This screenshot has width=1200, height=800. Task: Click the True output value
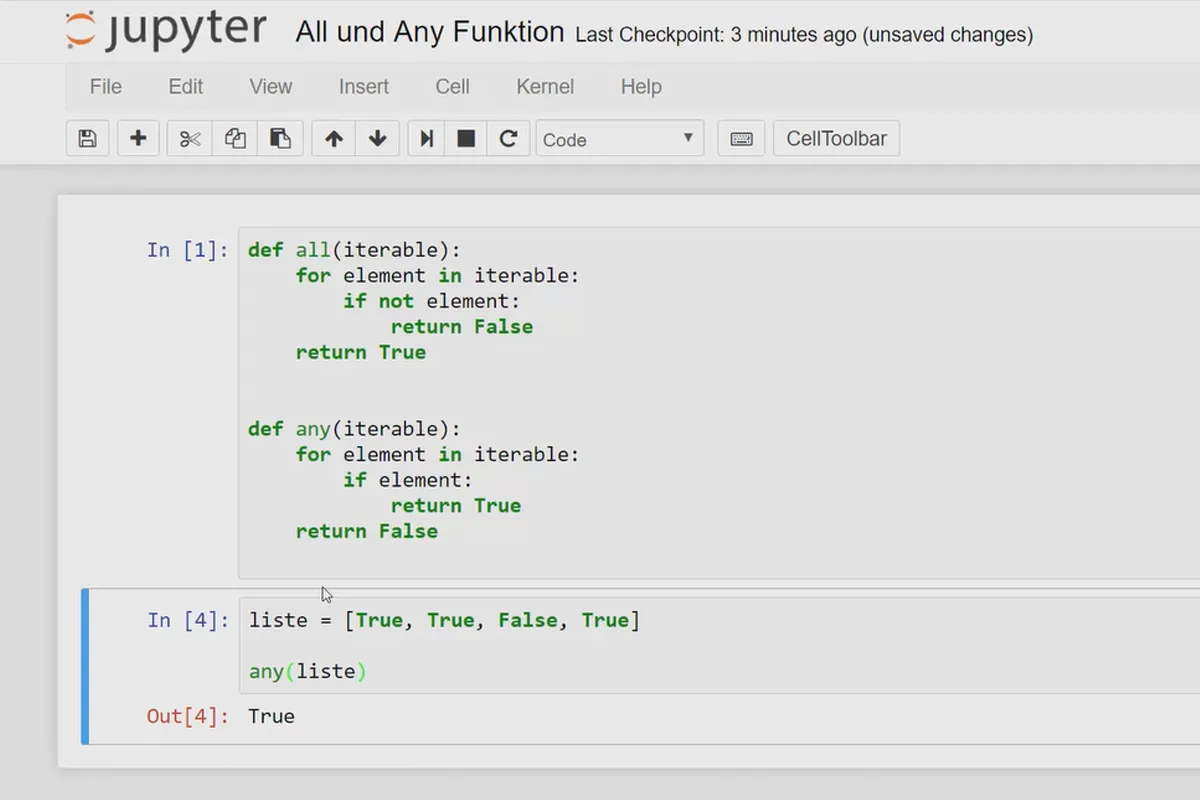(x=271, y=716)
